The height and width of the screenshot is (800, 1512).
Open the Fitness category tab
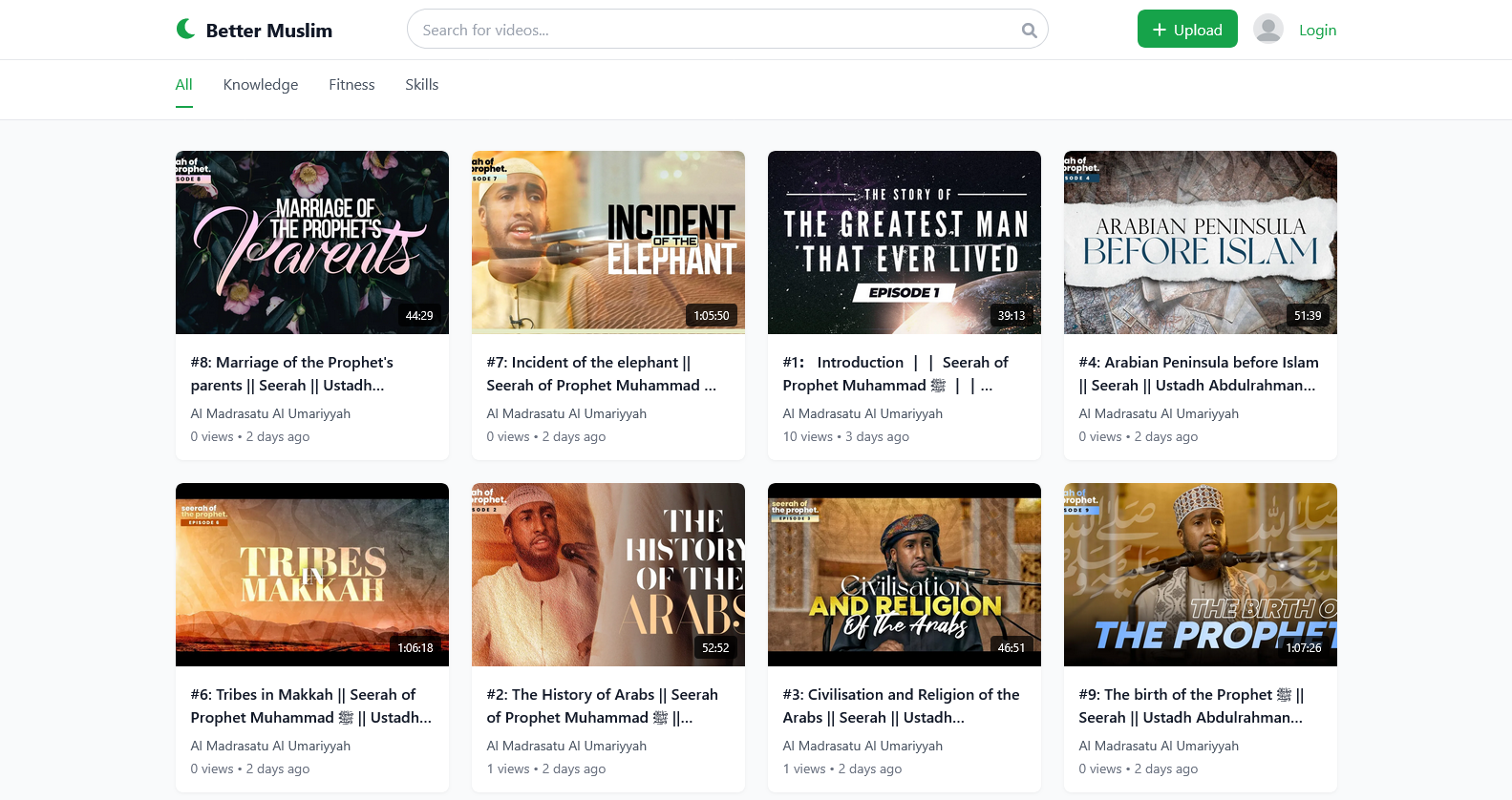pos(351,85)
